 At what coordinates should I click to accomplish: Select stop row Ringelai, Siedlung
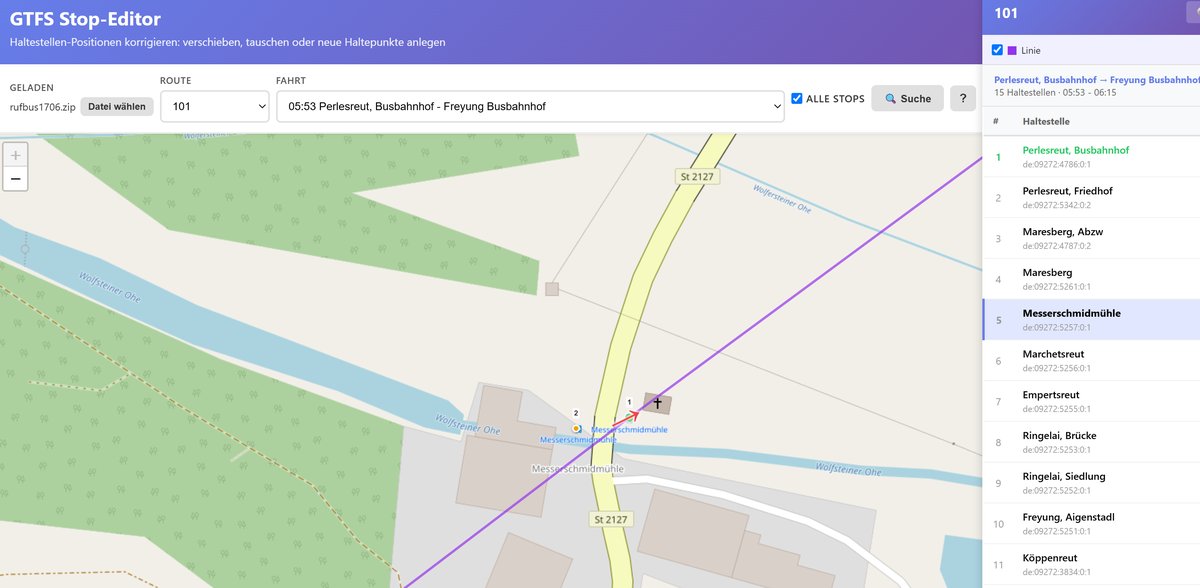tap(1091, 483)
